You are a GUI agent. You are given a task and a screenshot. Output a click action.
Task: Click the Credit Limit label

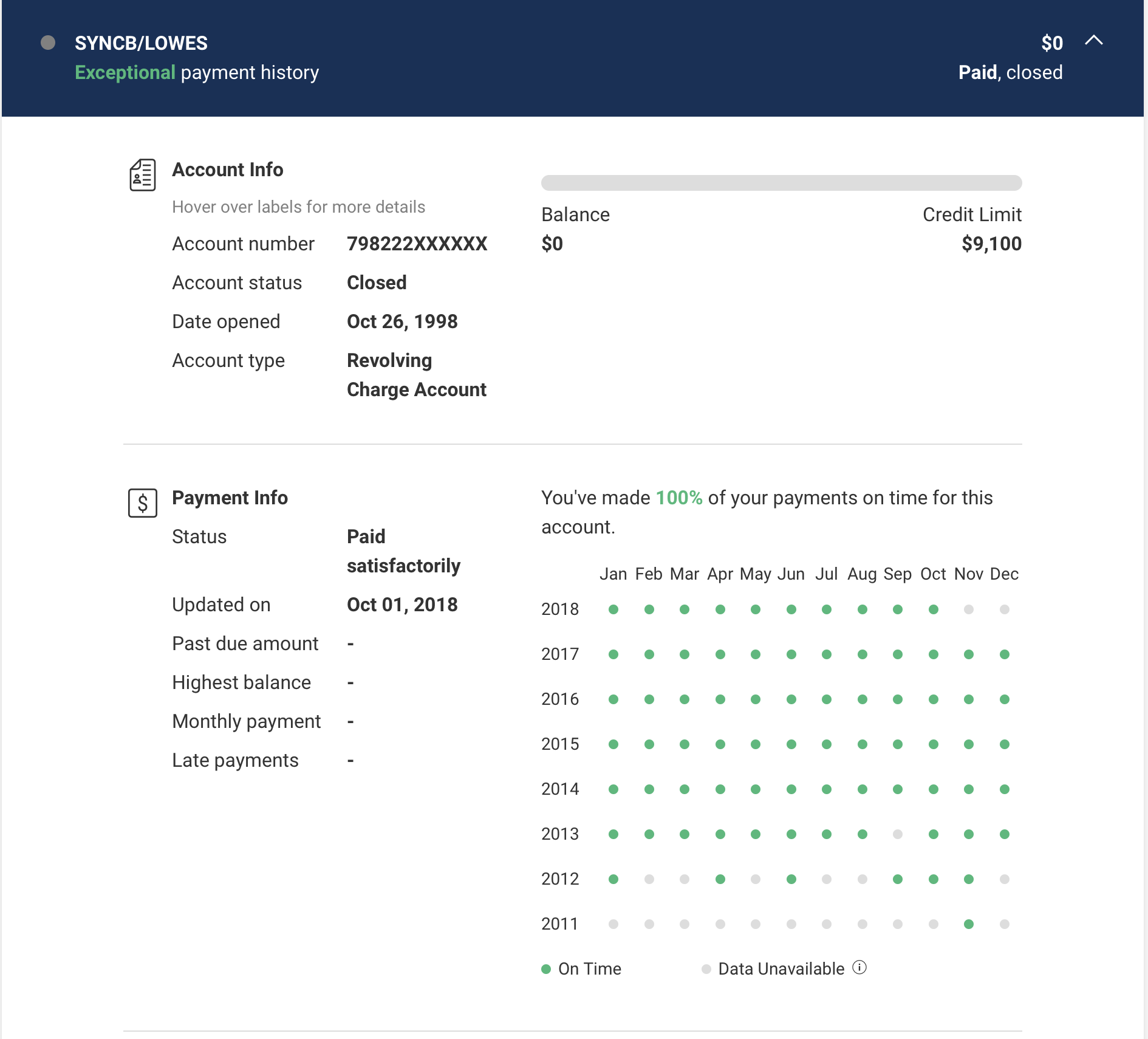(x=972, y=214)
